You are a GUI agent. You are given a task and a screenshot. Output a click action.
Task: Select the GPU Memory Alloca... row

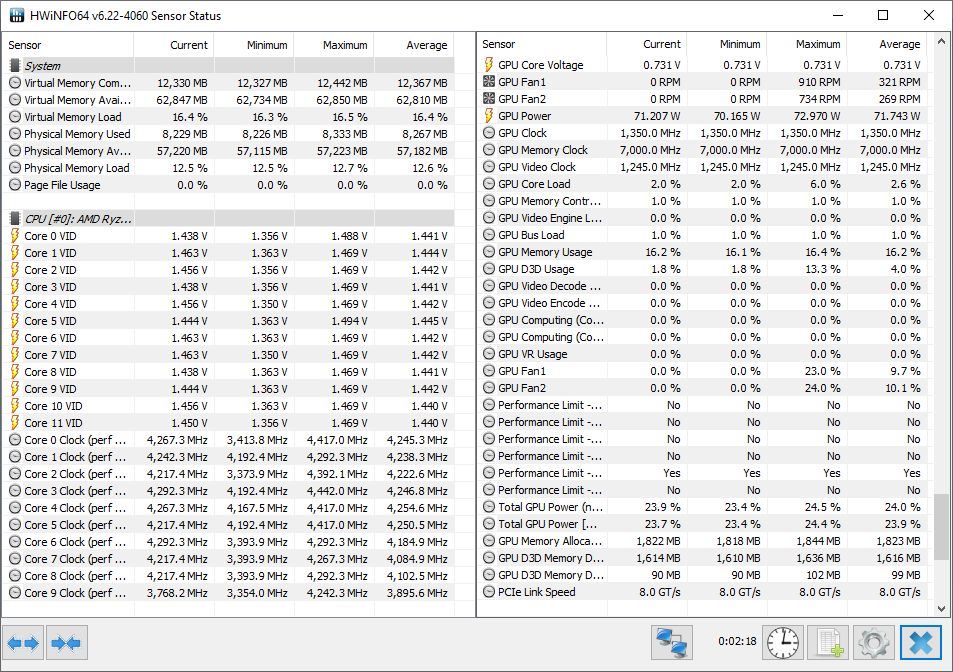[x=703, y=541]
